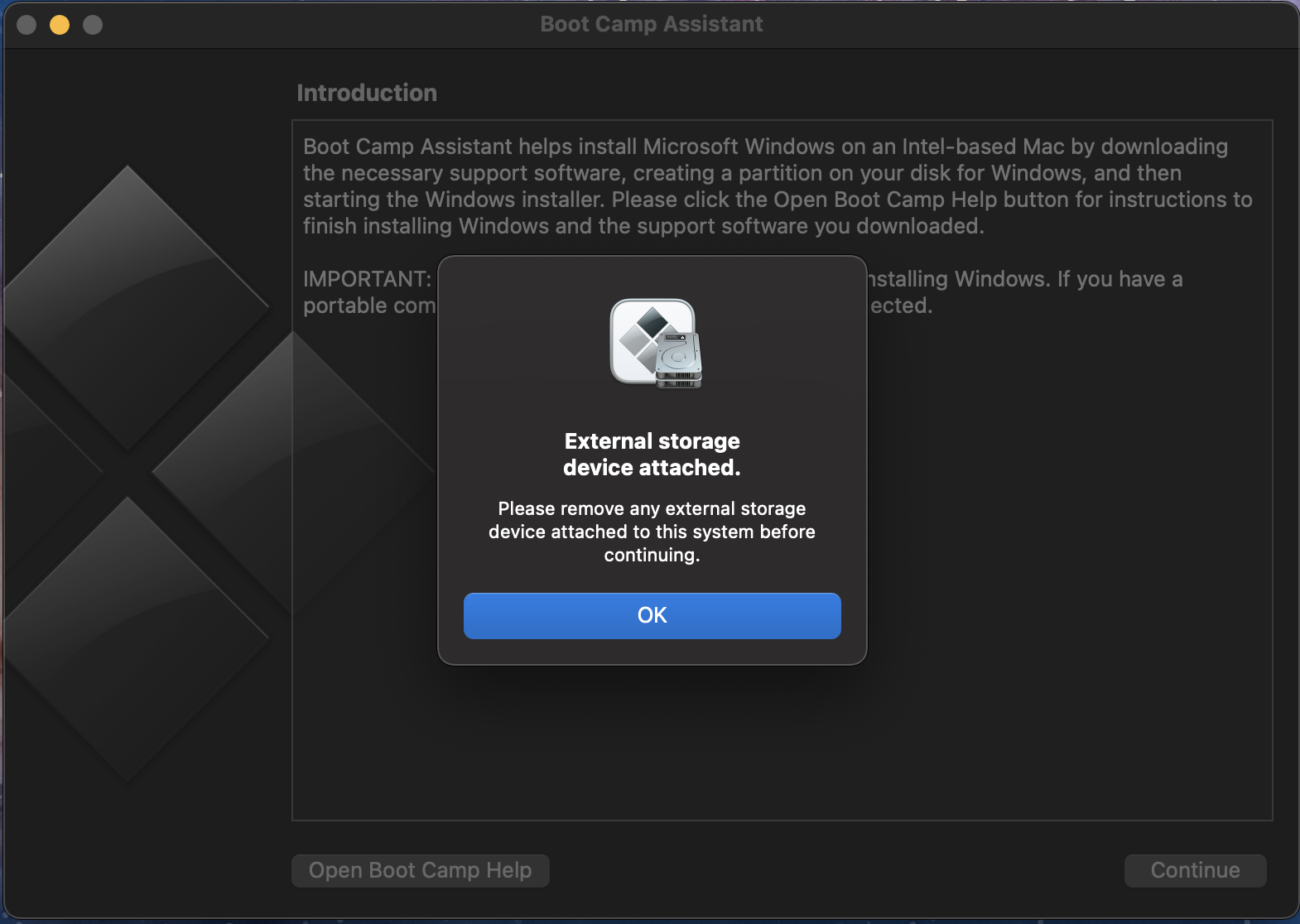This screenshot has width=1300, height=924.
Task: Open Boot Camp Help
Action: (421, 870)
